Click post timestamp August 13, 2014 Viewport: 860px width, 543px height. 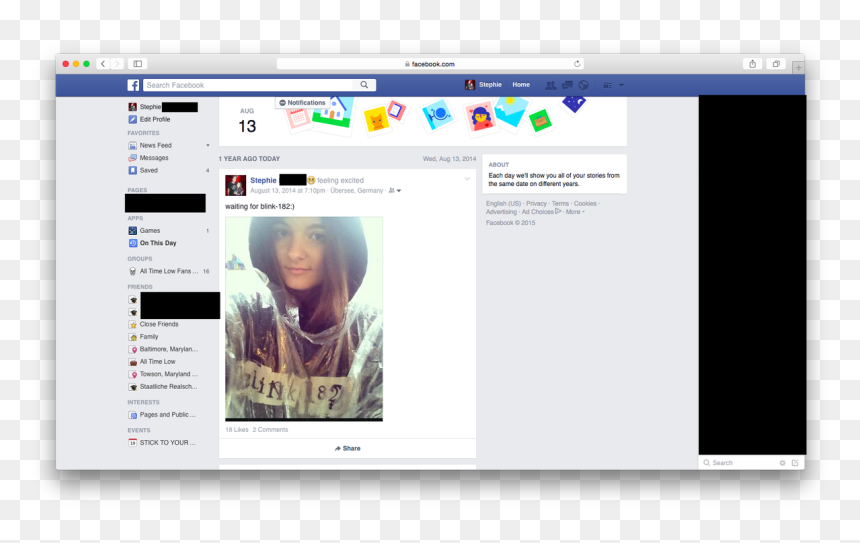pyautogui.click(x=287, y=191)
